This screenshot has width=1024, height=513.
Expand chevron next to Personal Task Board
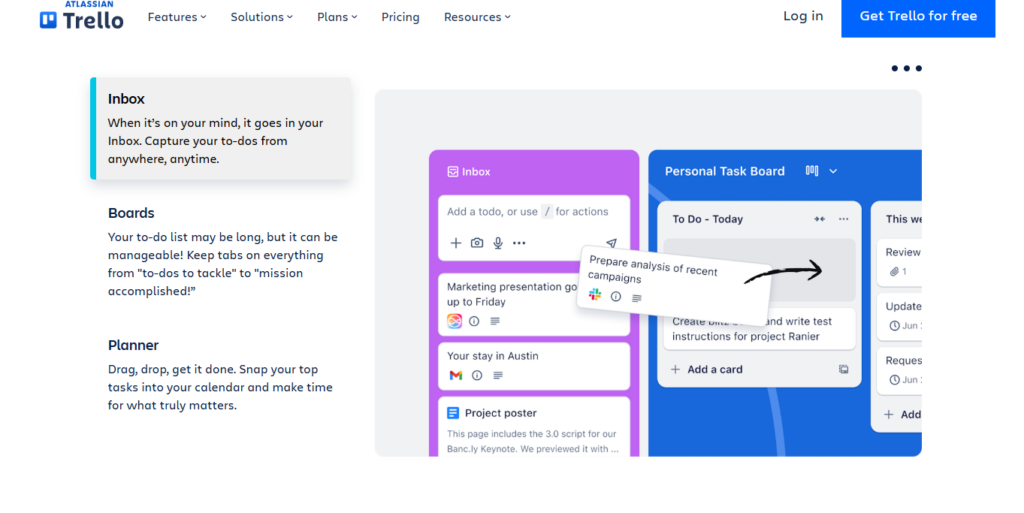point(833,171)
